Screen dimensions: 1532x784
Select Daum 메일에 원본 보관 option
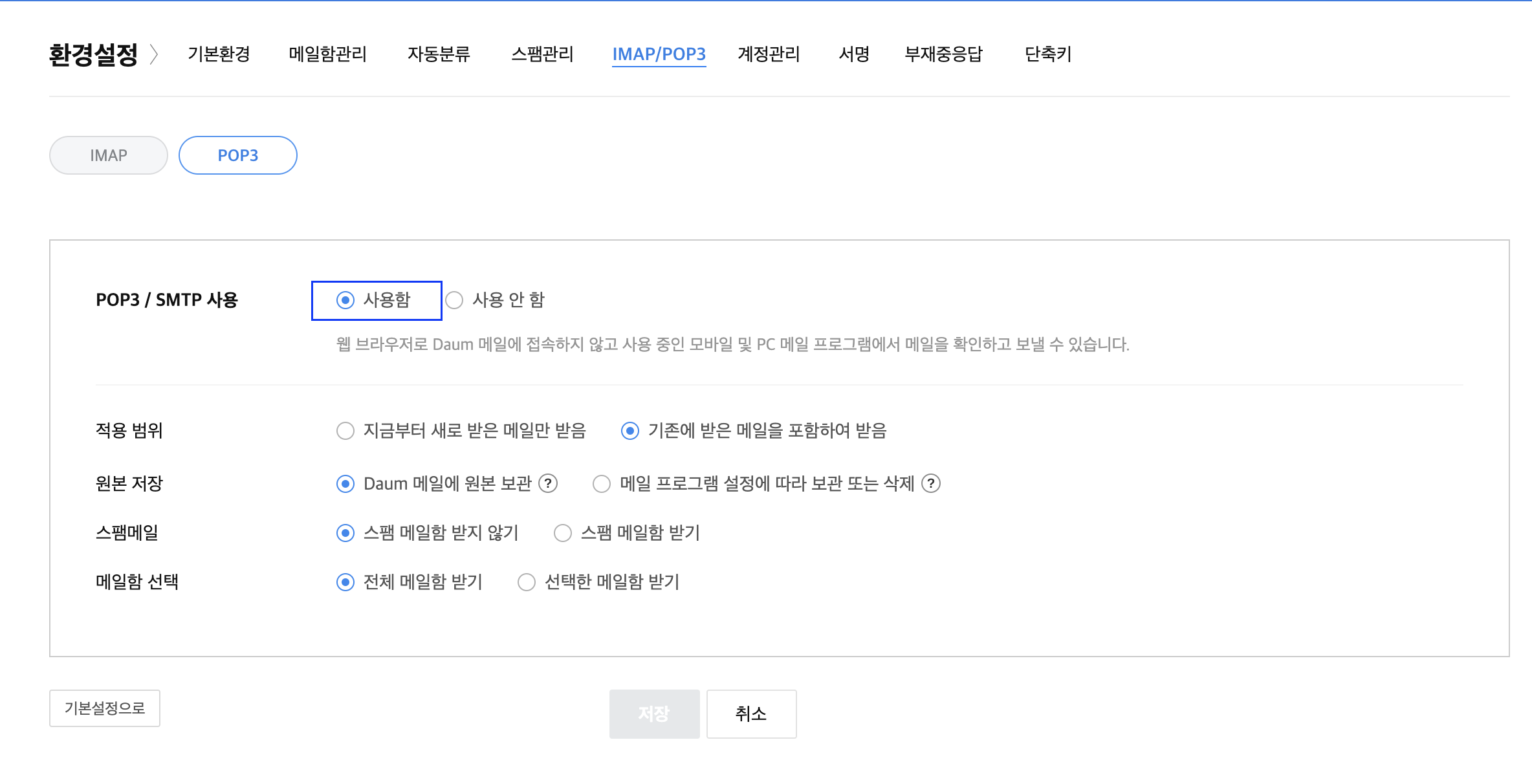coord(345,484)
